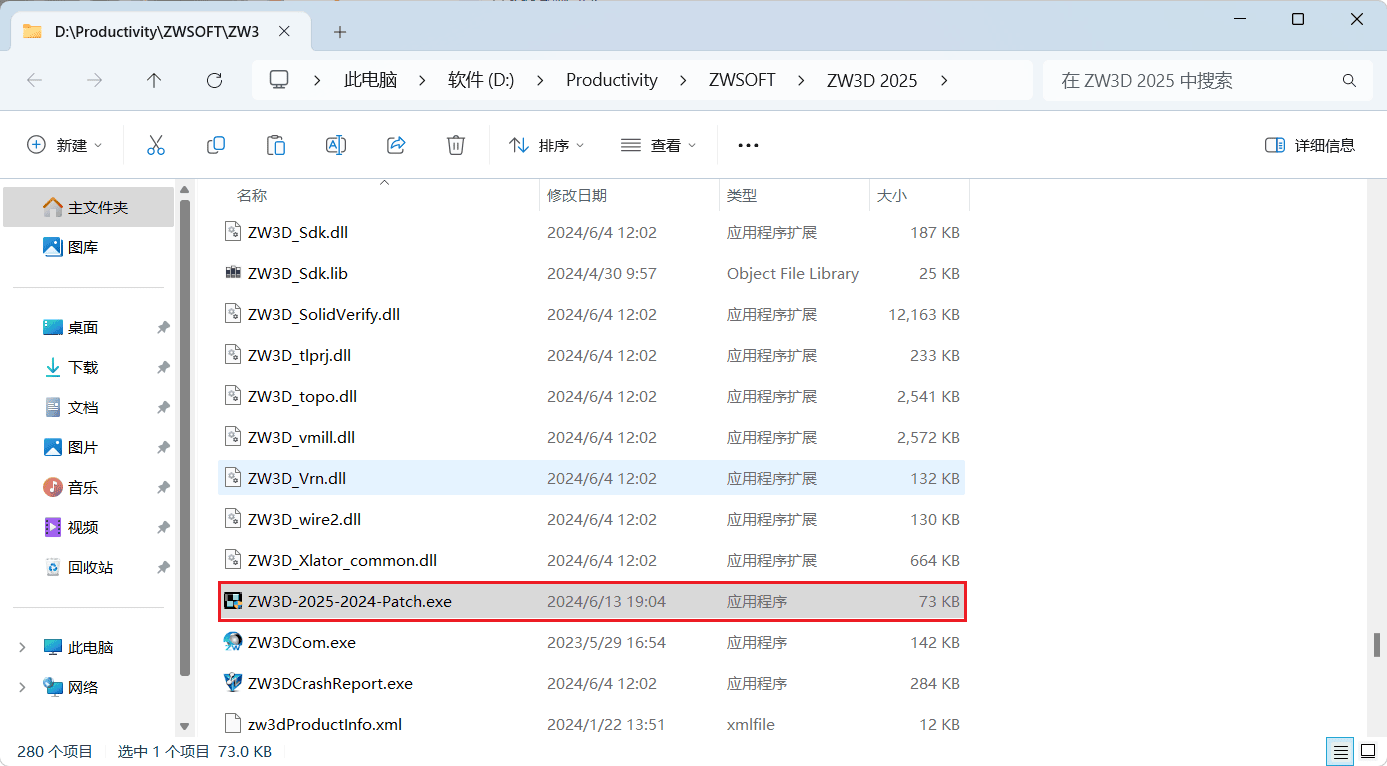Toggle the 详细信息 details pane
This screenshot has width=1387, height=766.
[x=1310, y=145]
